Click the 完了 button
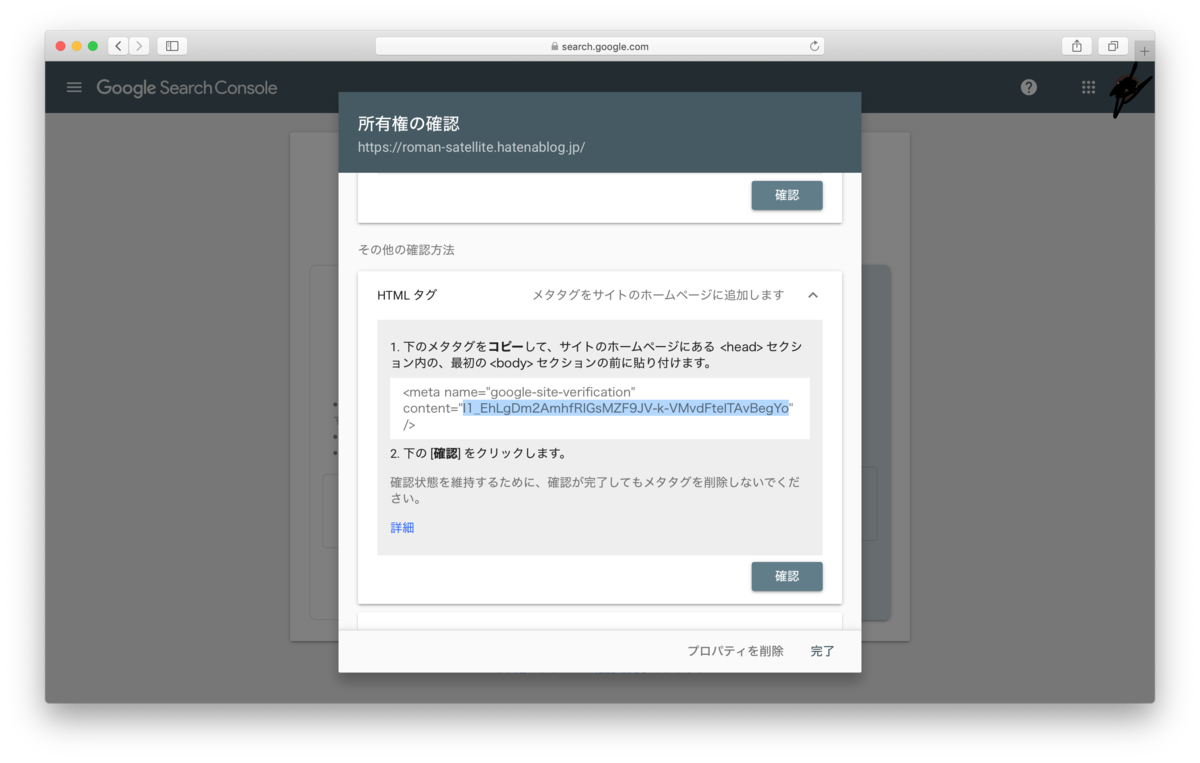The height and width of the screenshot is (763, 1200). click(x=822, y=651)
